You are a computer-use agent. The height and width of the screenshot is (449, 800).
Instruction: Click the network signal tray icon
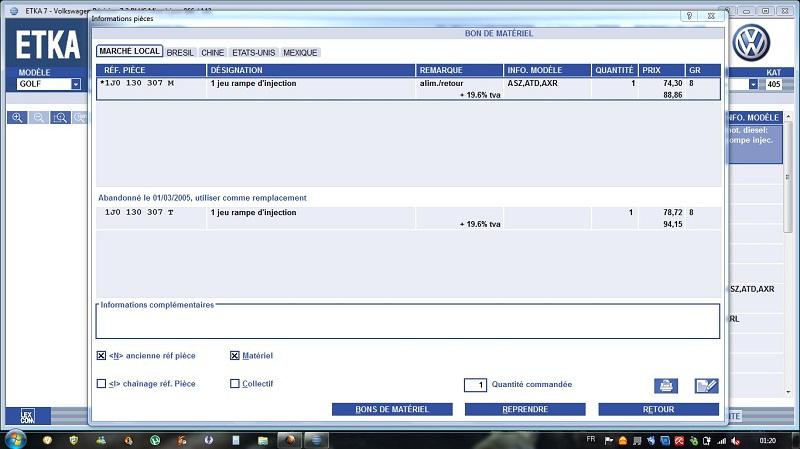click(x=722, y=441)
